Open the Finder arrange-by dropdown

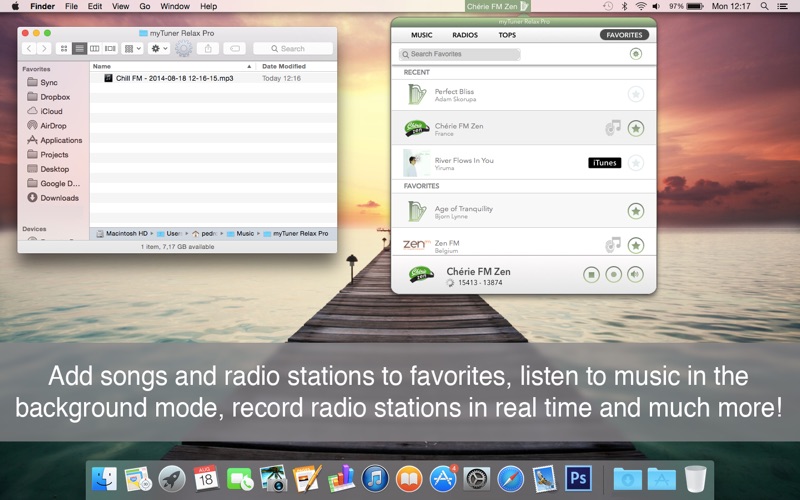pos(133,48)
